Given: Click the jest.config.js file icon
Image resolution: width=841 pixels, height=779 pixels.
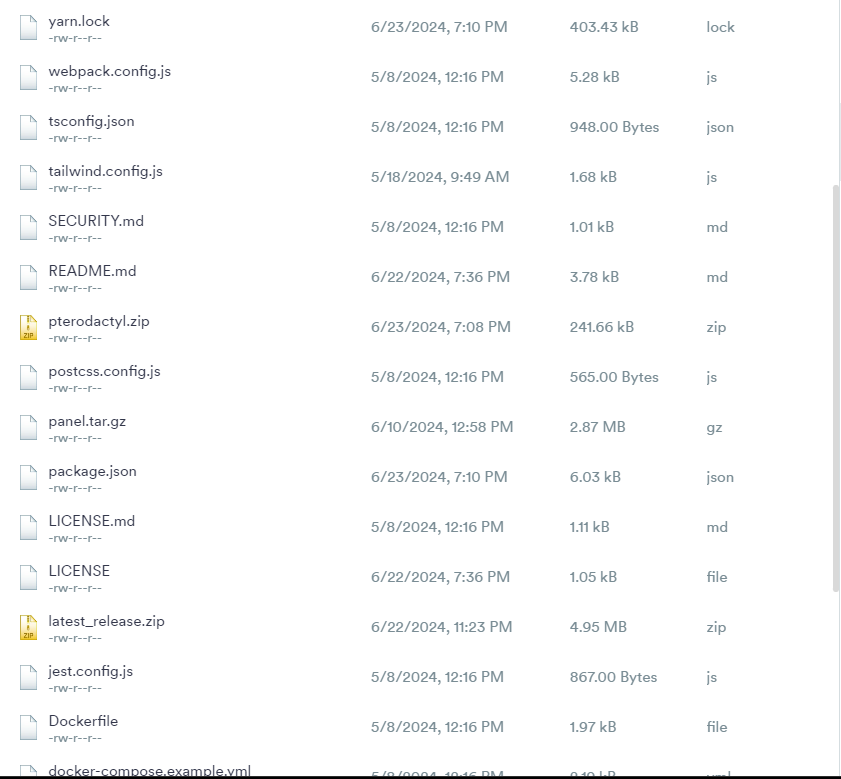Looking at the screenshot, I should click(28, 677).
